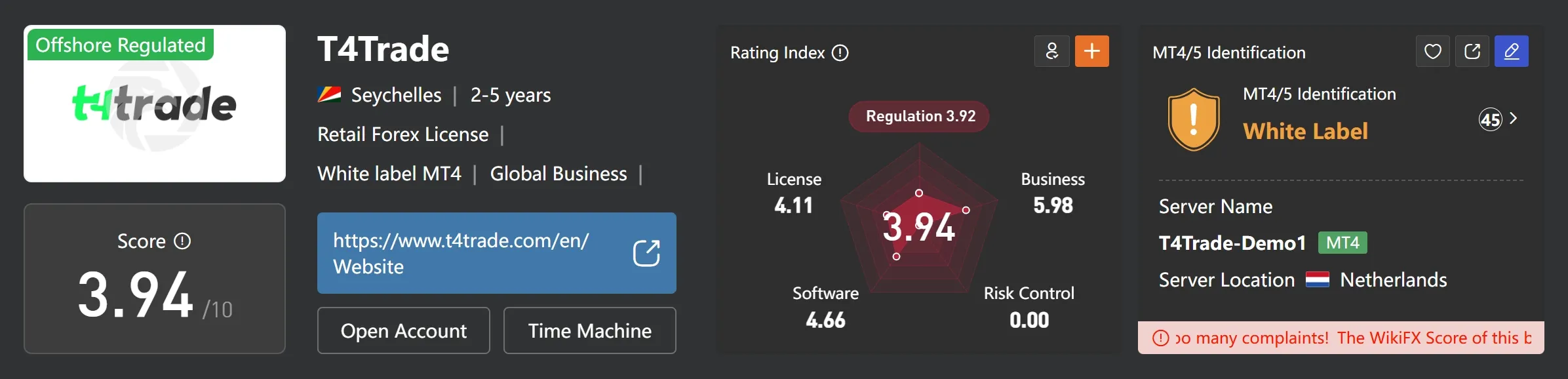Click the info icon beside Rating Index
This screenshot has width=1568, height=379.
(x=840, y=52)
